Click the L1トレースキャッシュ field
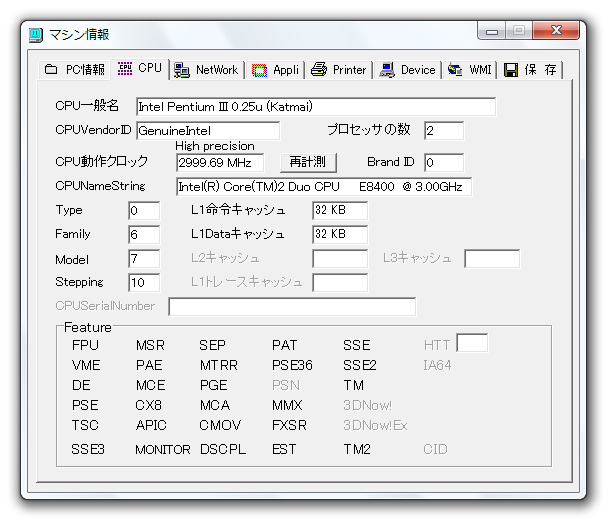Viewport: 610px width, 523px height. (x=340, y=283)
